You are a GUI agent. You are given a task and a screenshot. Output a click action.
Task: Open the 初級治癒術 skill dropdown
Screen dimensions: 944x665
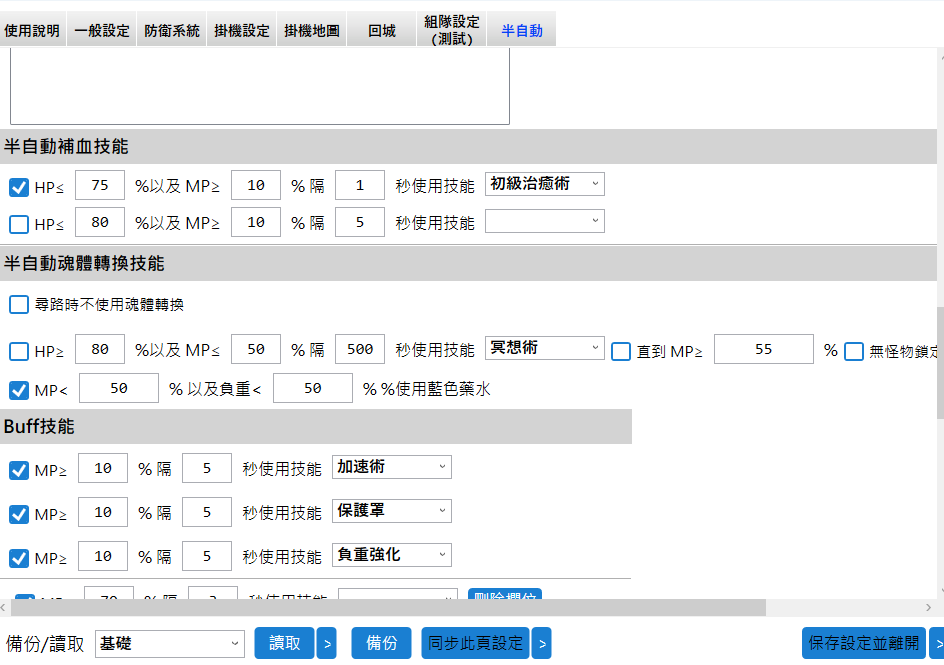pos(545,184)
